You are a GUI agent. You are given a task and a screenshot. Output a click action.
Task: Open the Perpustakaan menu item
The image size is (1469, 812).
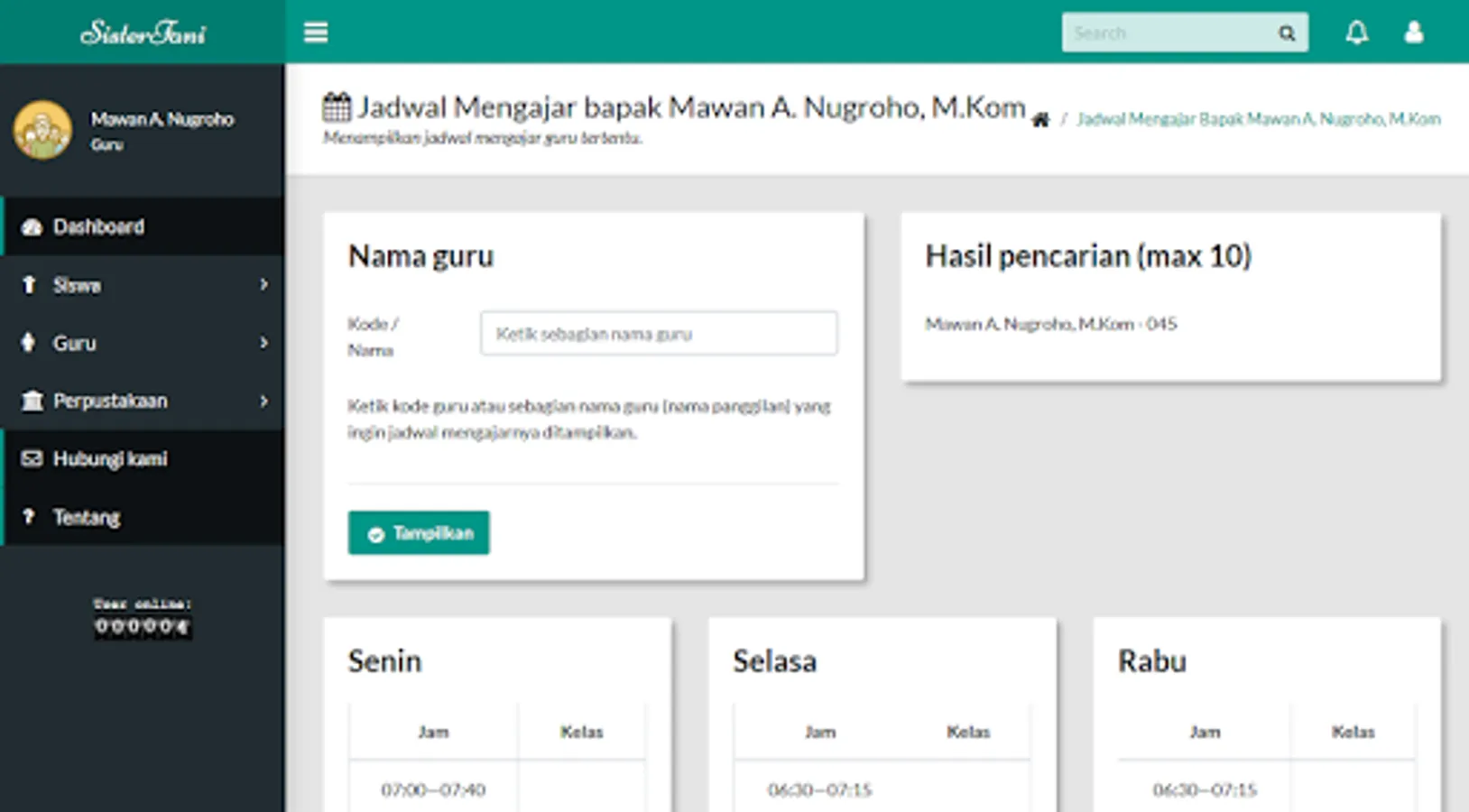(x=143, y=401)
